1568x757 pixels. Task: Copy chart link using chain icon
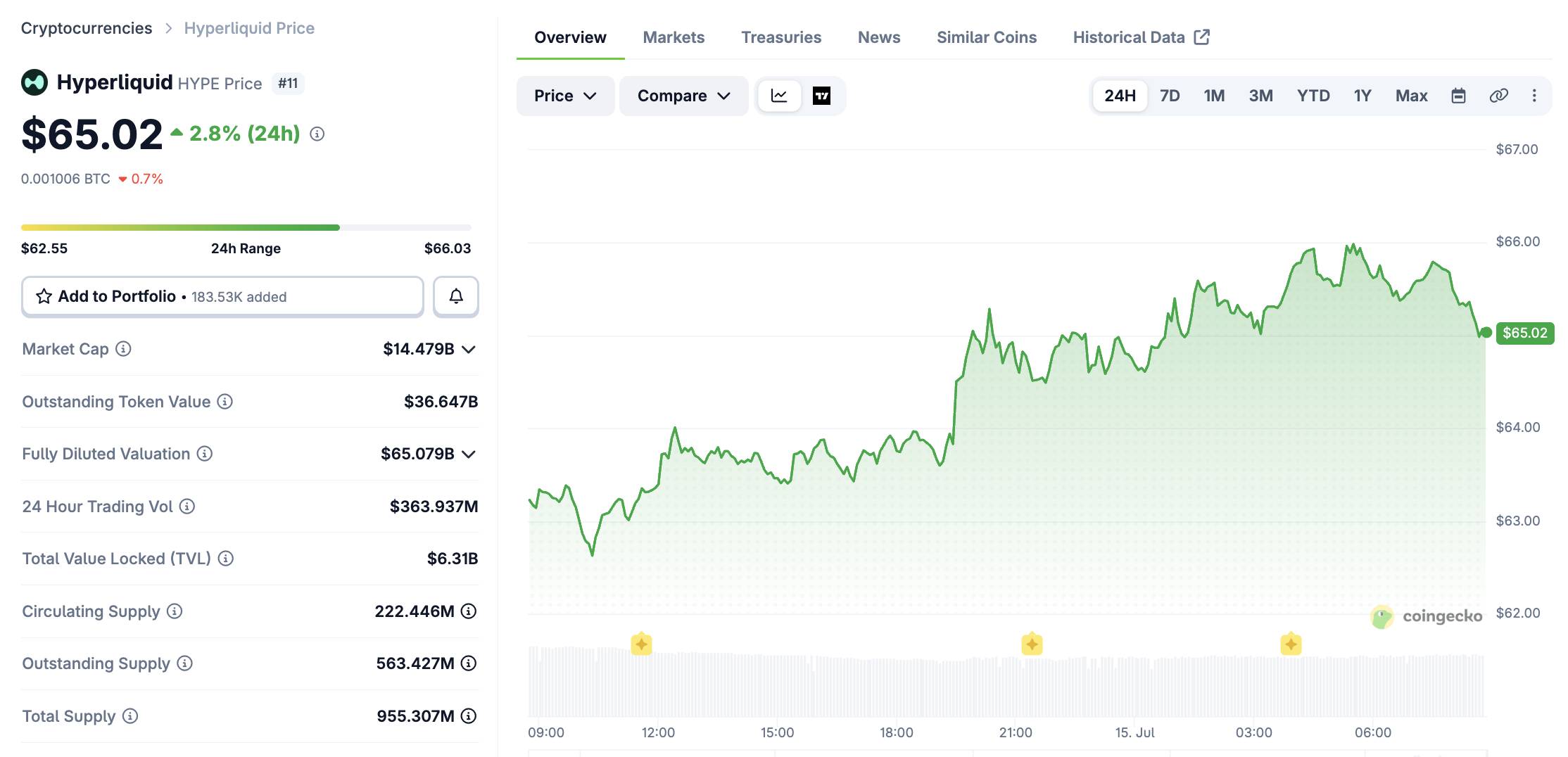pos(1499,96)
